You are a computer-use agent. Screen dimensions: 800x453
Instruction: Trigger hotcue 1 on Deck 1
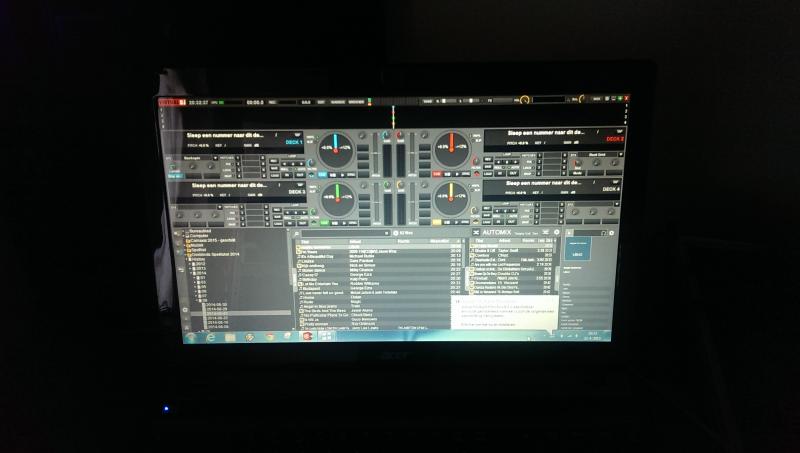(237, 158)
